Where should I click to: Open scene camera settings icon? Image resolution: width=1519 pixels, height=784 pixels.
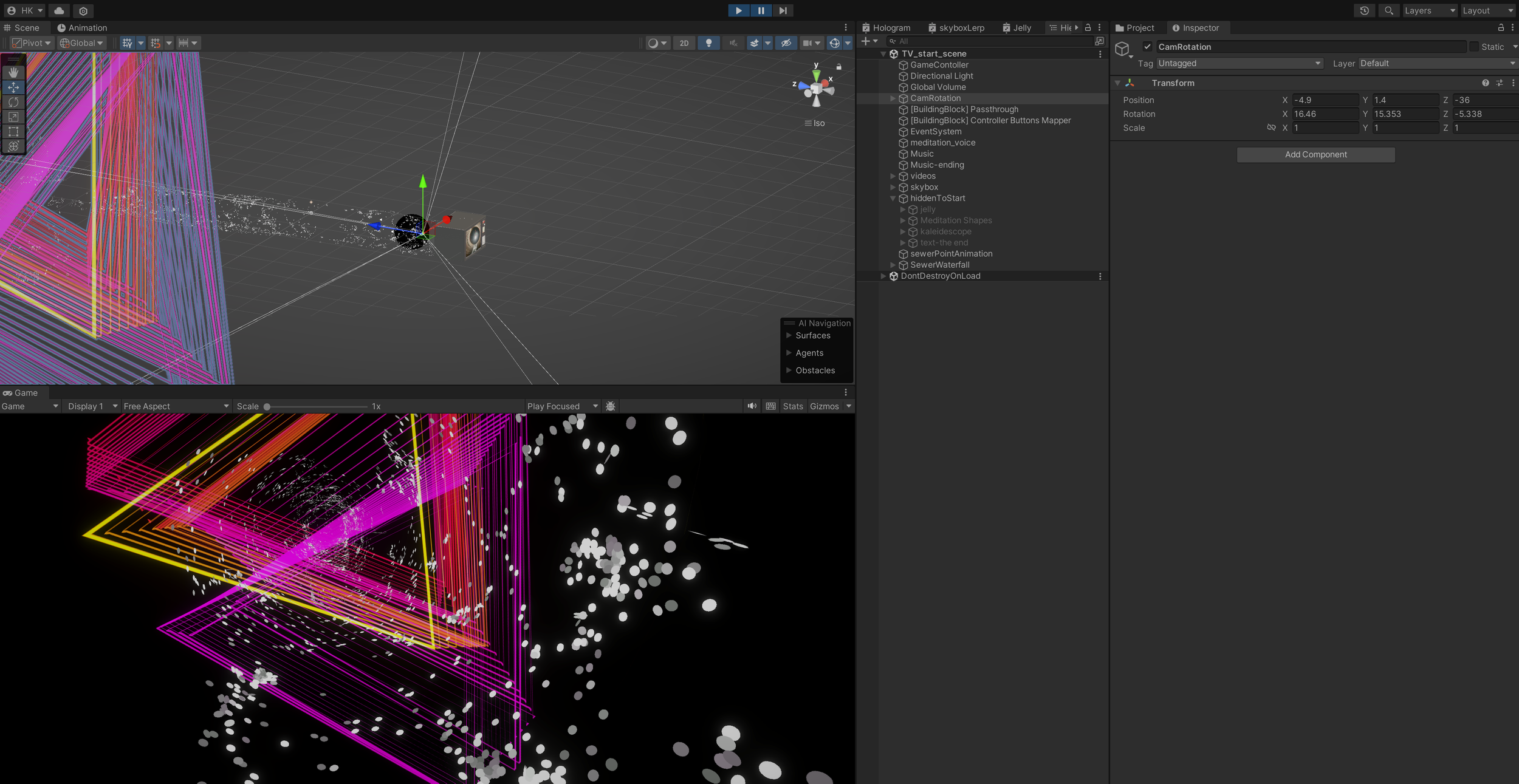pos(807,43)
